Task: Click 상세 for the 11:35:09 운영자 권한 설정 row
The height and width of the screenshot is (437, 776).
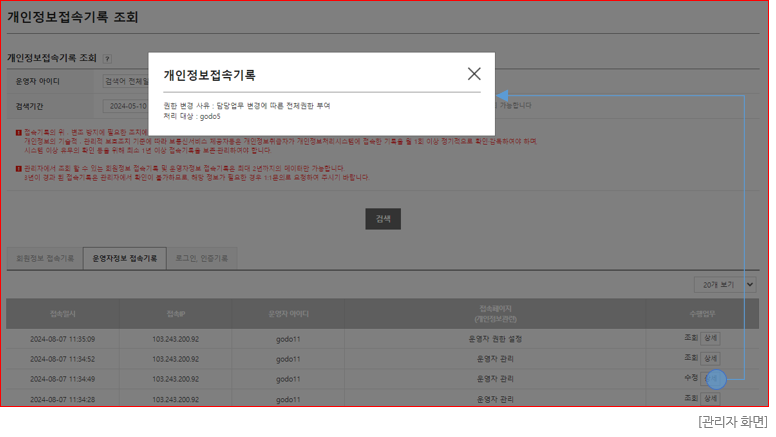Action: (710, 338)
